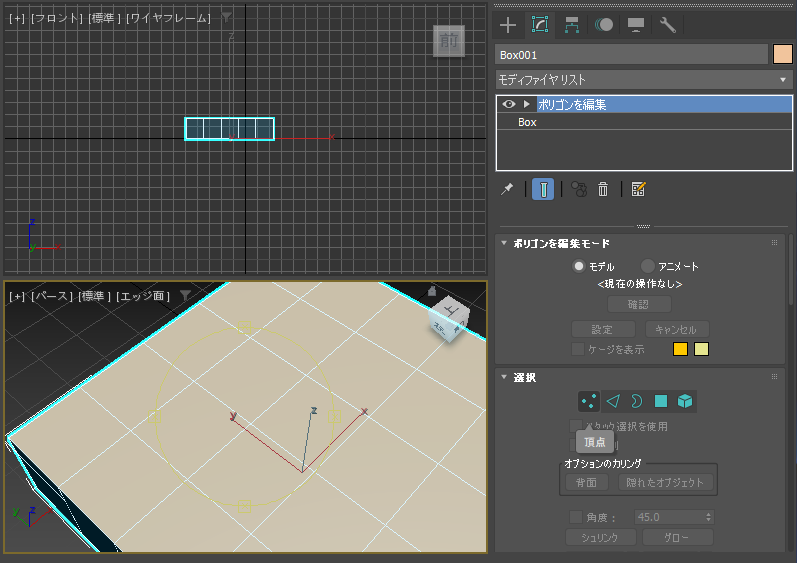Screen dimensions: 797x563
Task: Open Configure Modifier Sets icon
Action: 638,190
